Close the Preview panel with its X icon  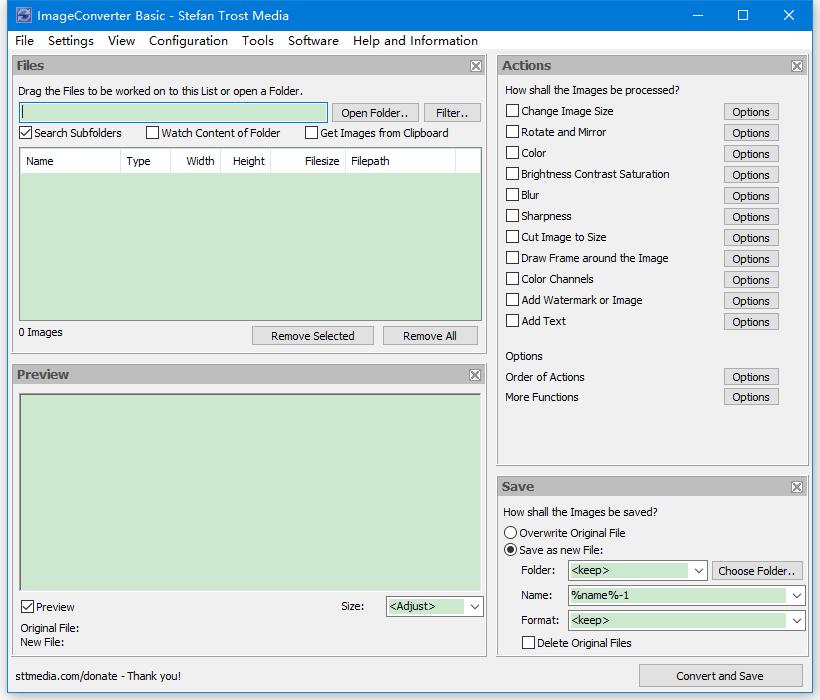click(x=474, y=375)
